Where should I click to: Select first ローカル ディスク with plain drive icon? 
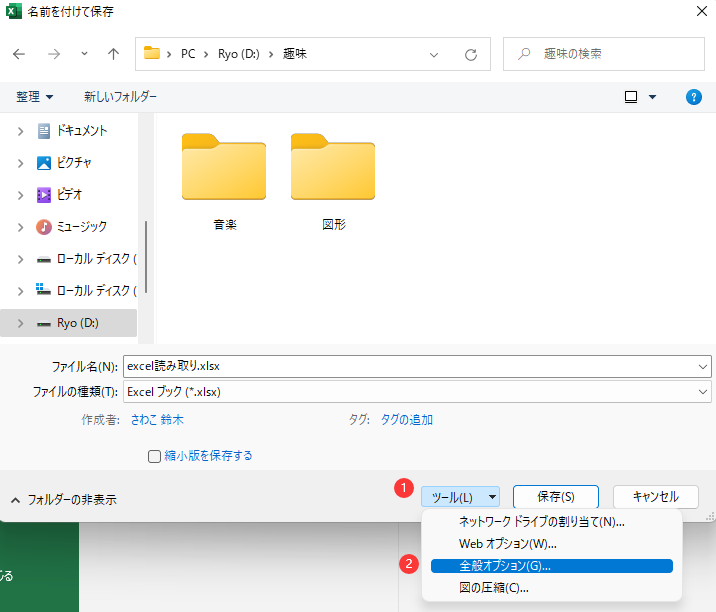[87, 259]
